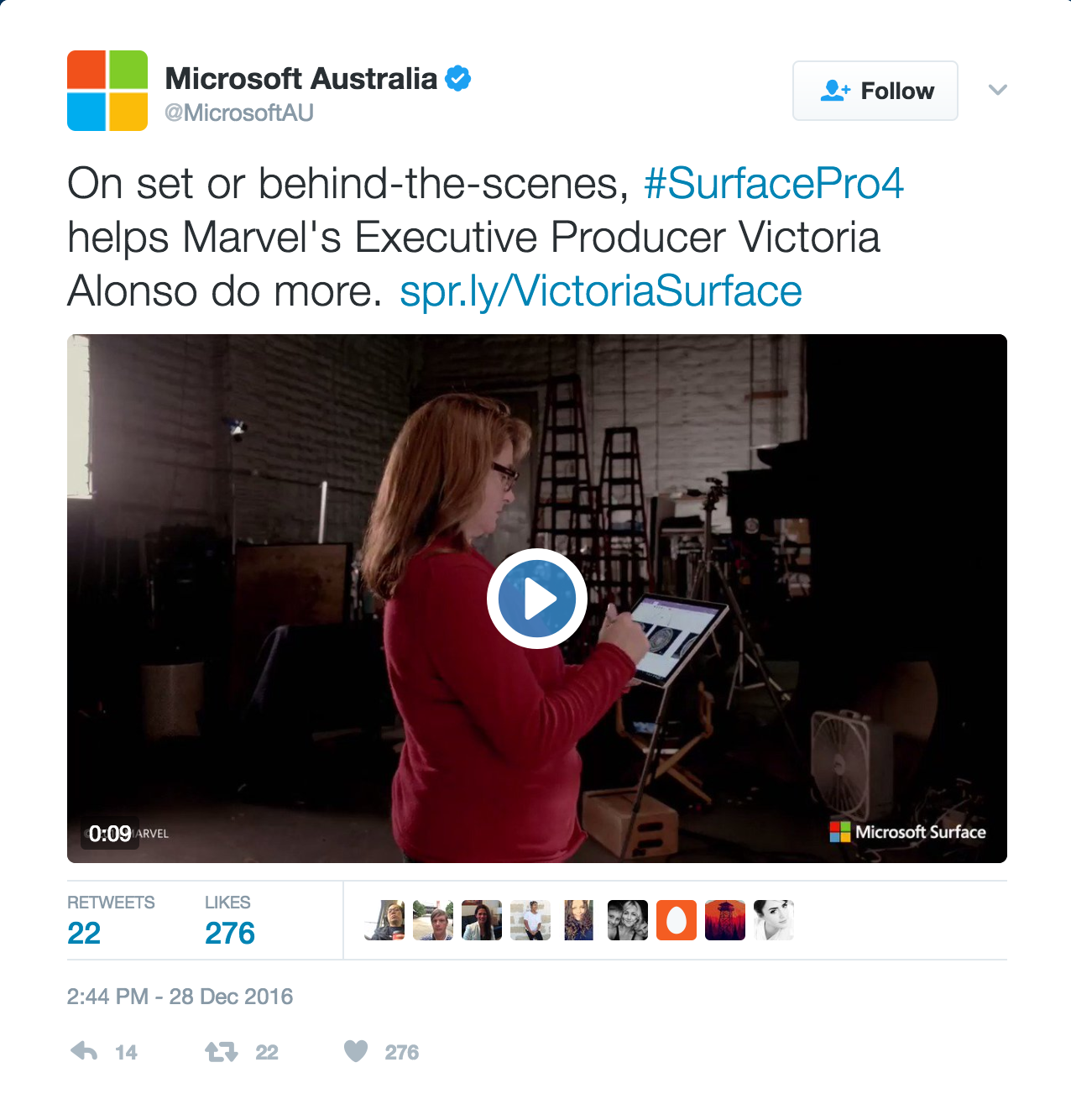Click the orange egg avatar
The image size is (1071, 1120).
[x=676, y=920]
